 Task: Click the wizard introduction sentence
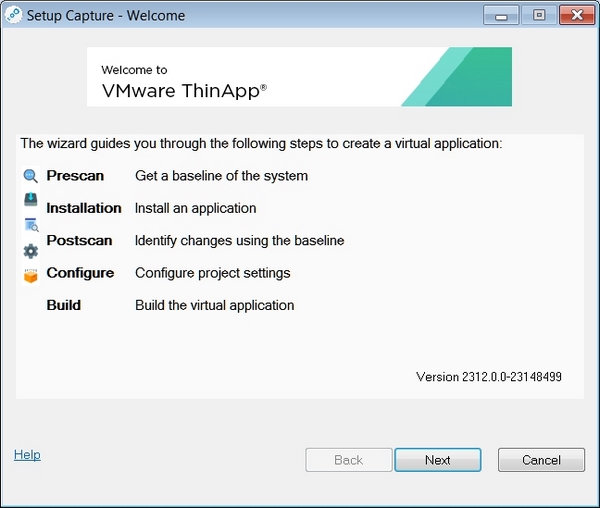coord(261,143)
